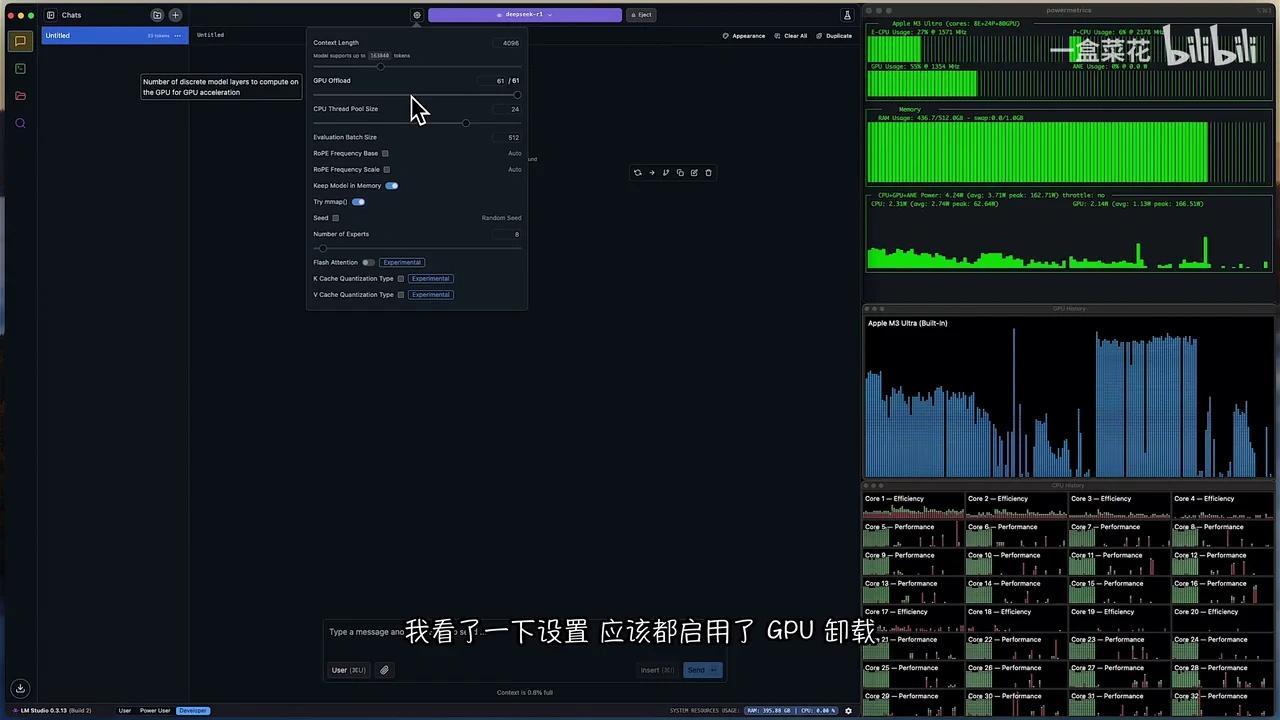Open the downloads icon at bottom left
Viewport: 1280px width, 720px height.
[x=20, y=688]
